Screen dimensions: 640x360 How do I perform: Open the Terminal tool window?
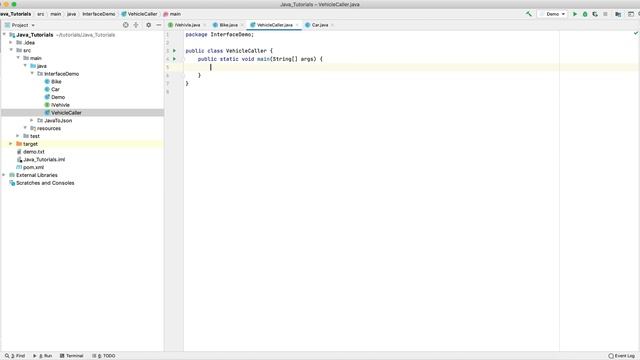[72, 356]
